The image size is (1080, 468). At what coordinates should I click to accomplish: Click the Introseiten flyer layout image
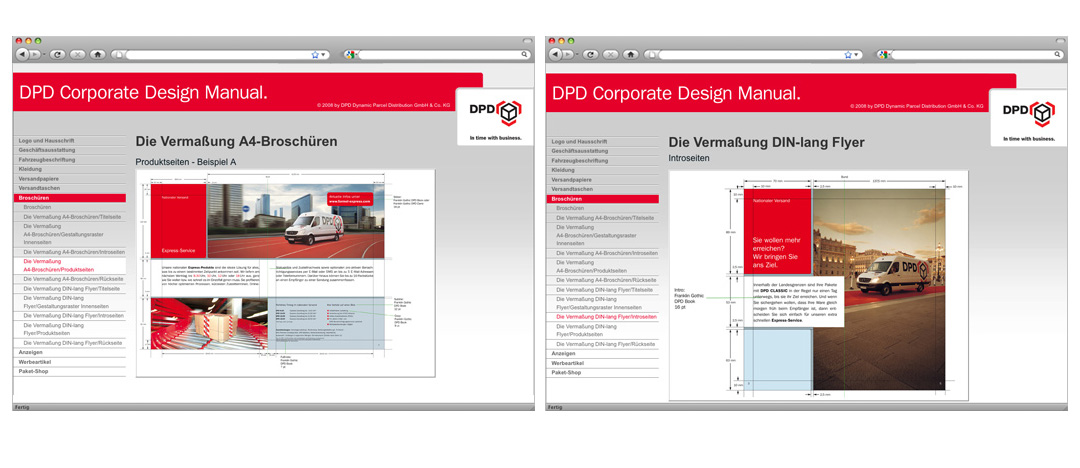pyautogui.click(x=819, y=285)
